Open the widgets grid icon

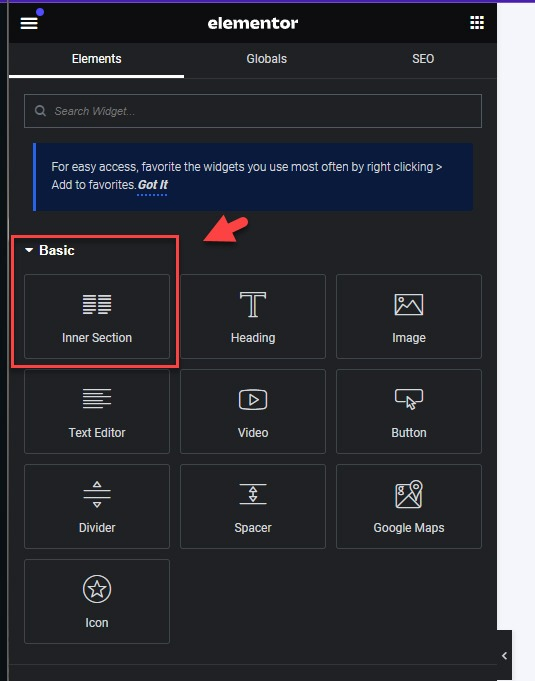[x=477, y=23]
